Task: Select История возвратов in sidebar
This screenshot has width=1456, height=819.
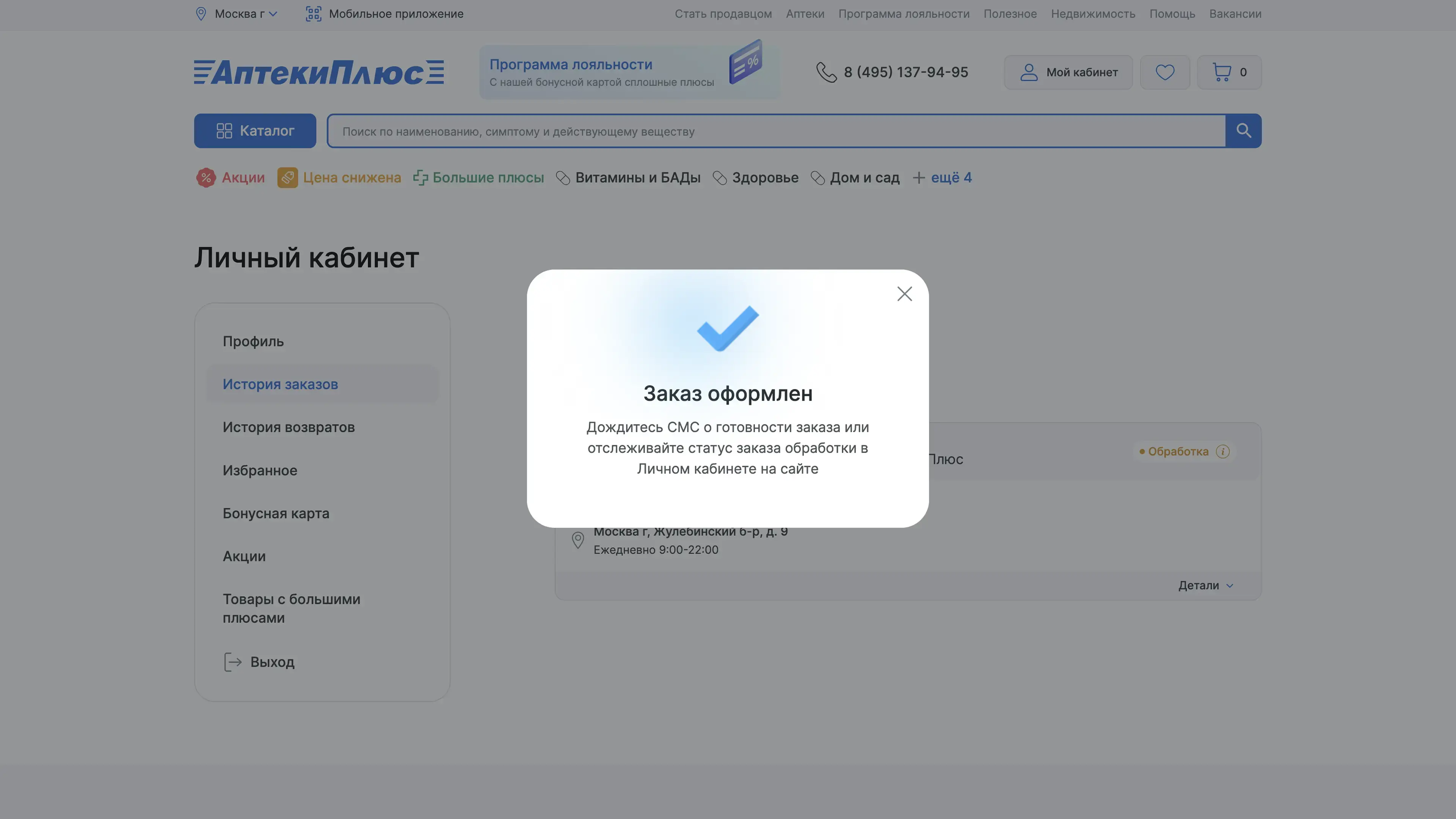Action: tap(288, 427)
